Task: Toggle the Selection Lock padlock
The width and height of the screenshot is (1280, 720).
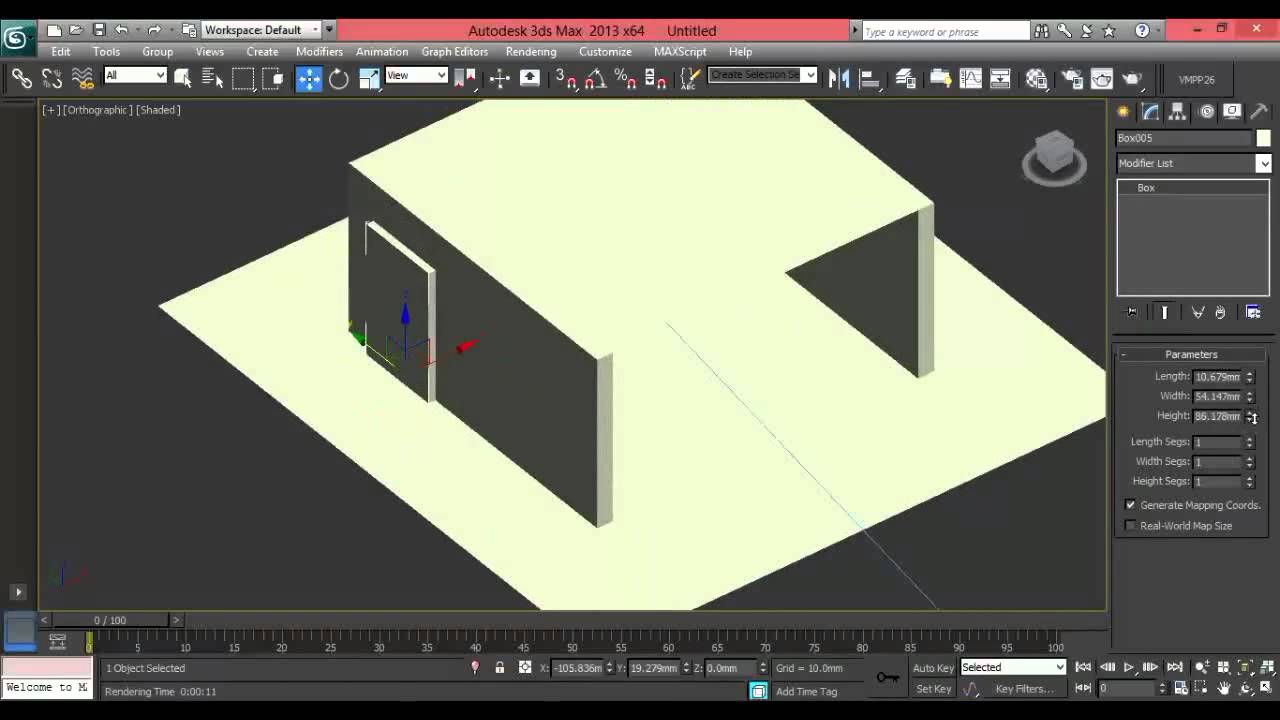Action: tap(499, 667)
